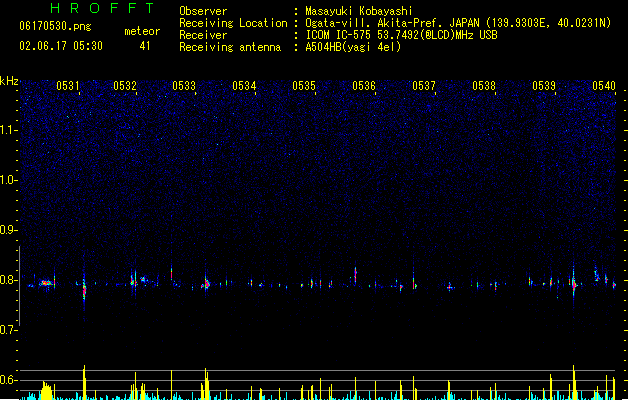Image resolution: width=629 pixels, height=400 pixels.
Task: Click the meteor count value 41
Action: [x=145, y=46]
